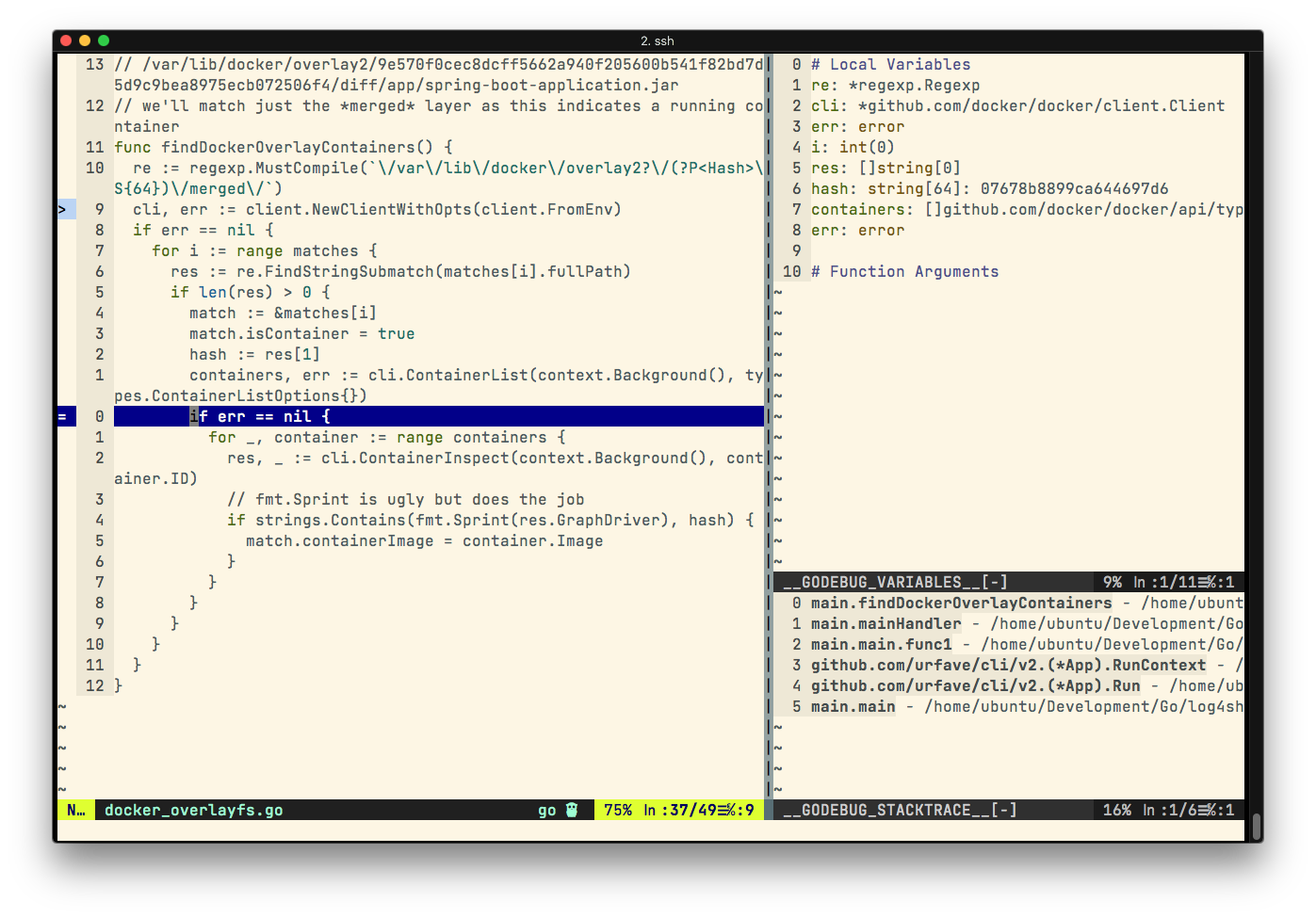Click the '# Local Variables' heading
The height and width of the screenshot is (918, 1316).
(891, 64)
